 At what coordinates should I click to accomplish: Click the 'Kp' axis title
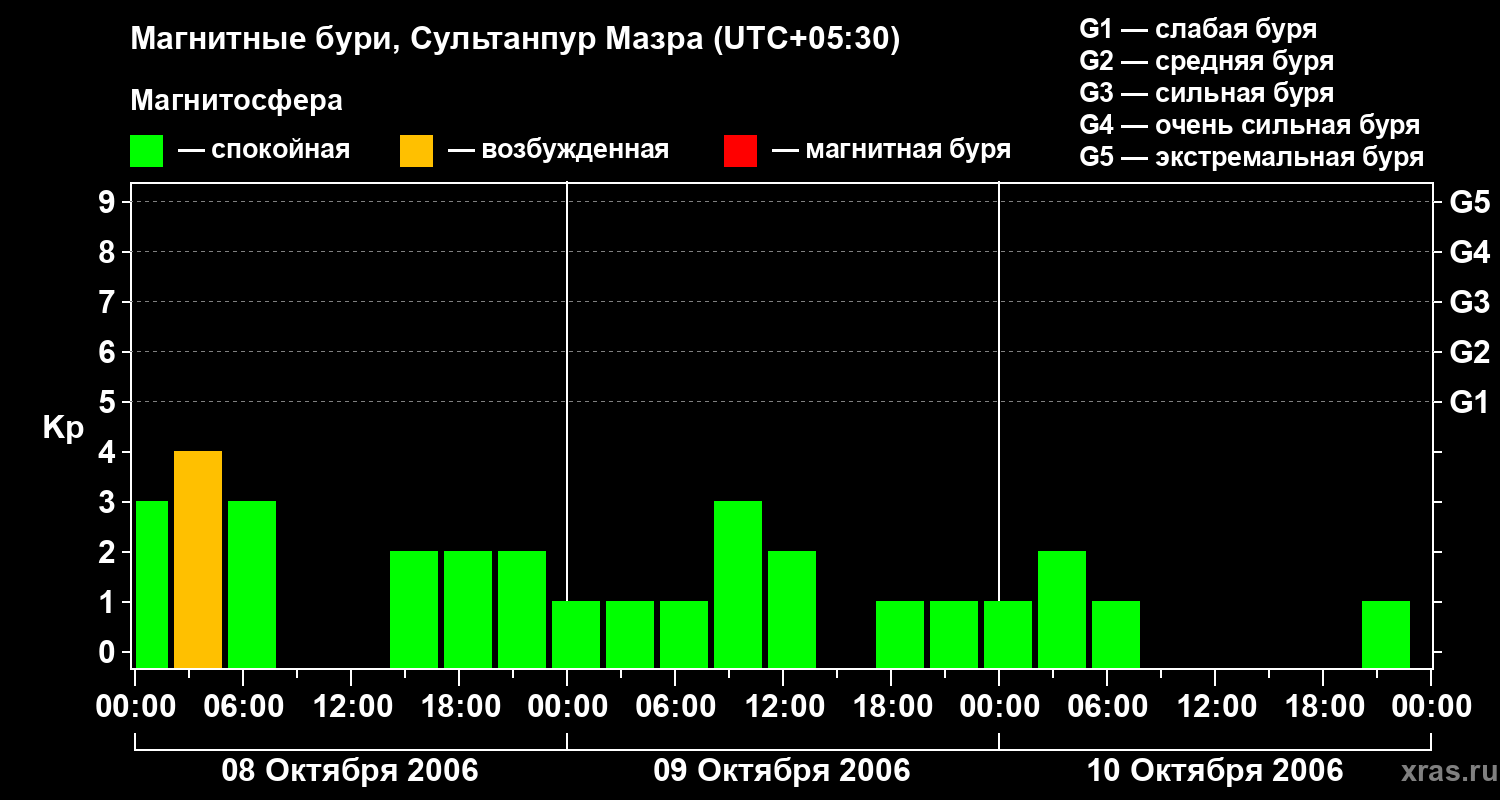63,428
